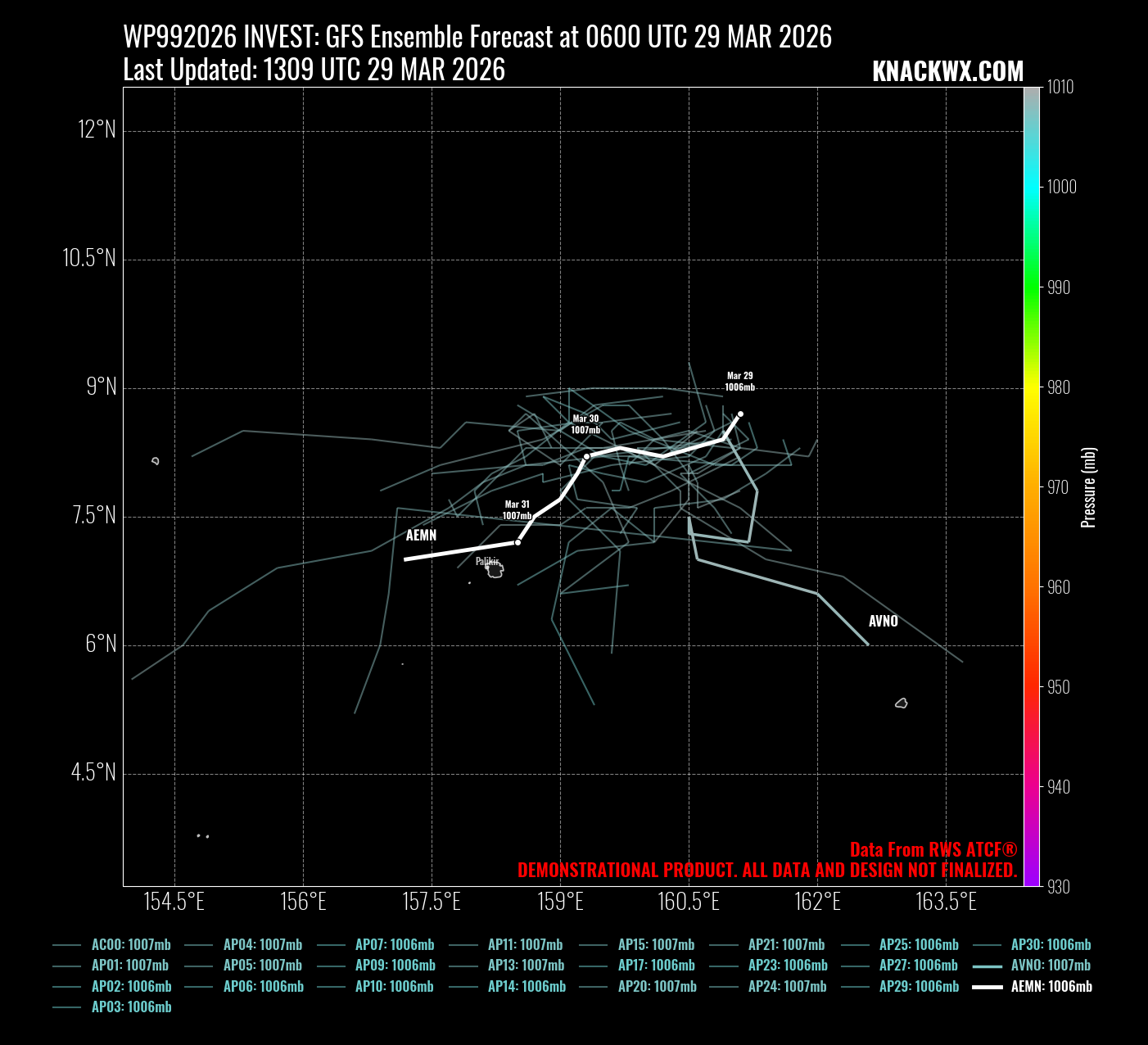Click the Palikir island outline

click(x=495, y=570)
